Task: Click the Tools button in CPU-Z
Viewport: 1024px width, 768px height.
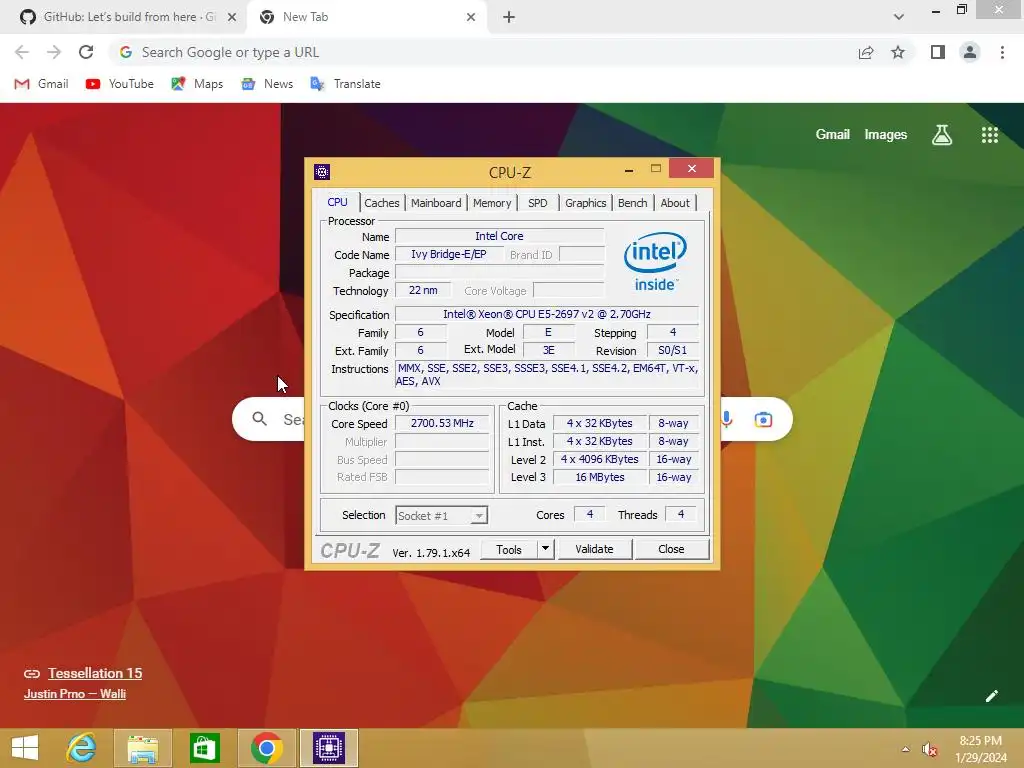Action: (x=509, y=549)
